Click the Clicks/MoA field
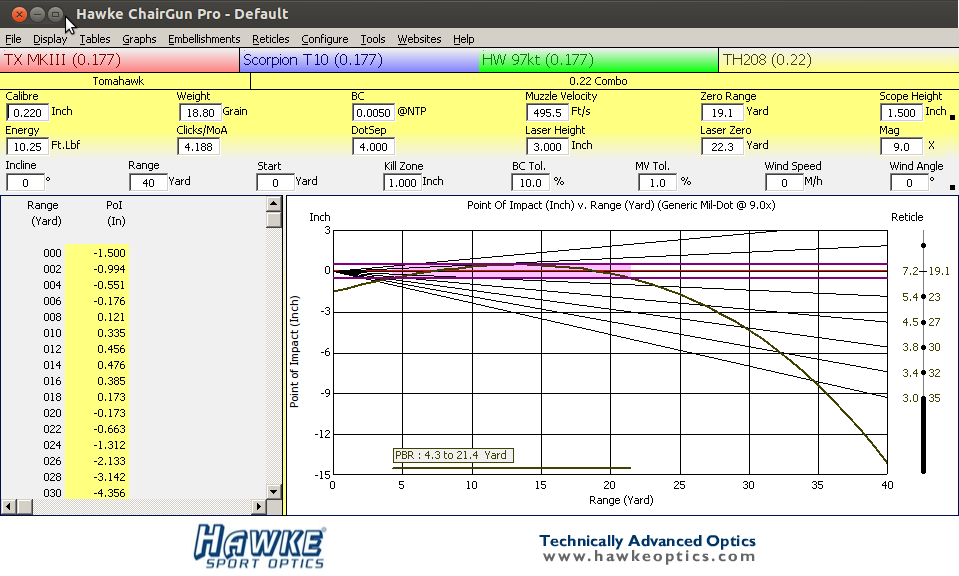Screen dimensions: 959x576 [199, 147]
